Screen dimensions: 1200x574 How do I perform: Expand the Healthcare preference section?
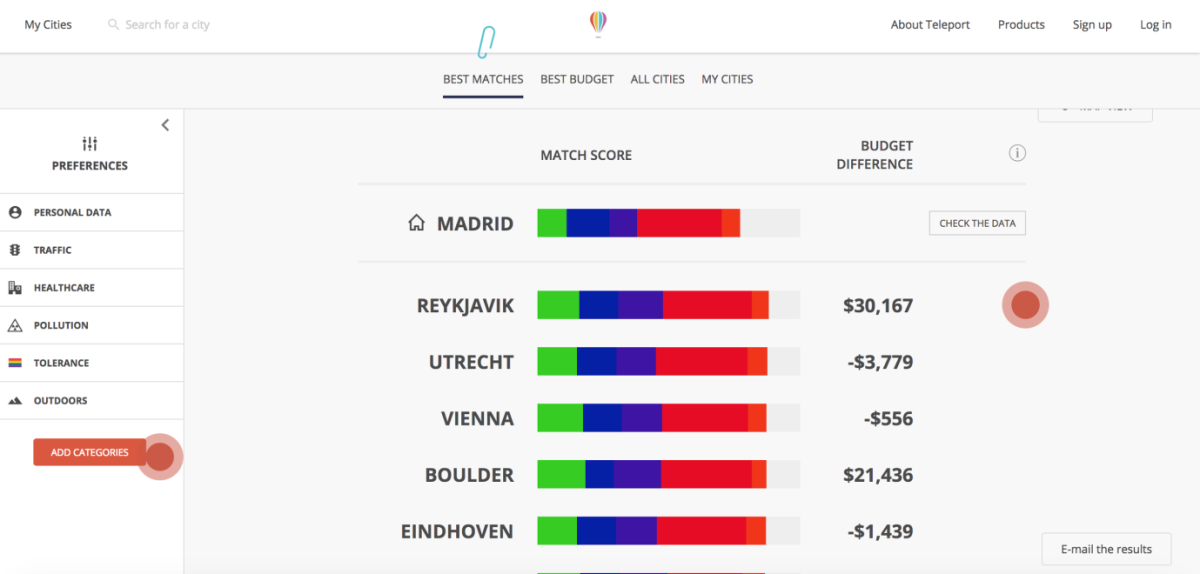[64, 288]
